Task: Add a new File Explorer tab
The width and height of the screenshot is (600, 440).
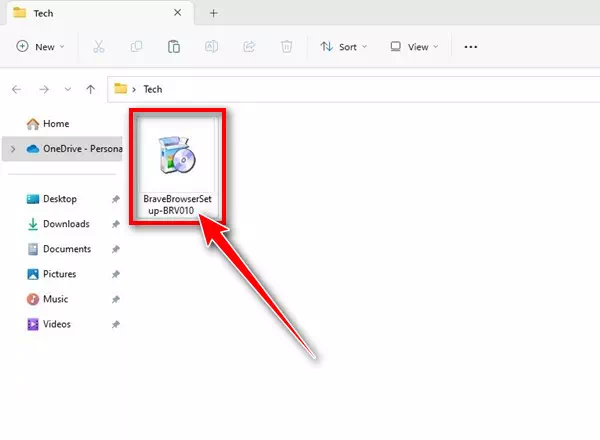Action: (214, 13)
